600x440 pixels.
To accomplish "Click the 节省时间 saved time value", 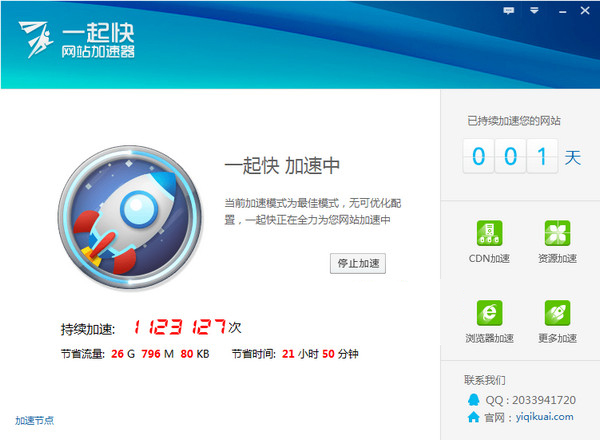I will 320,354.
